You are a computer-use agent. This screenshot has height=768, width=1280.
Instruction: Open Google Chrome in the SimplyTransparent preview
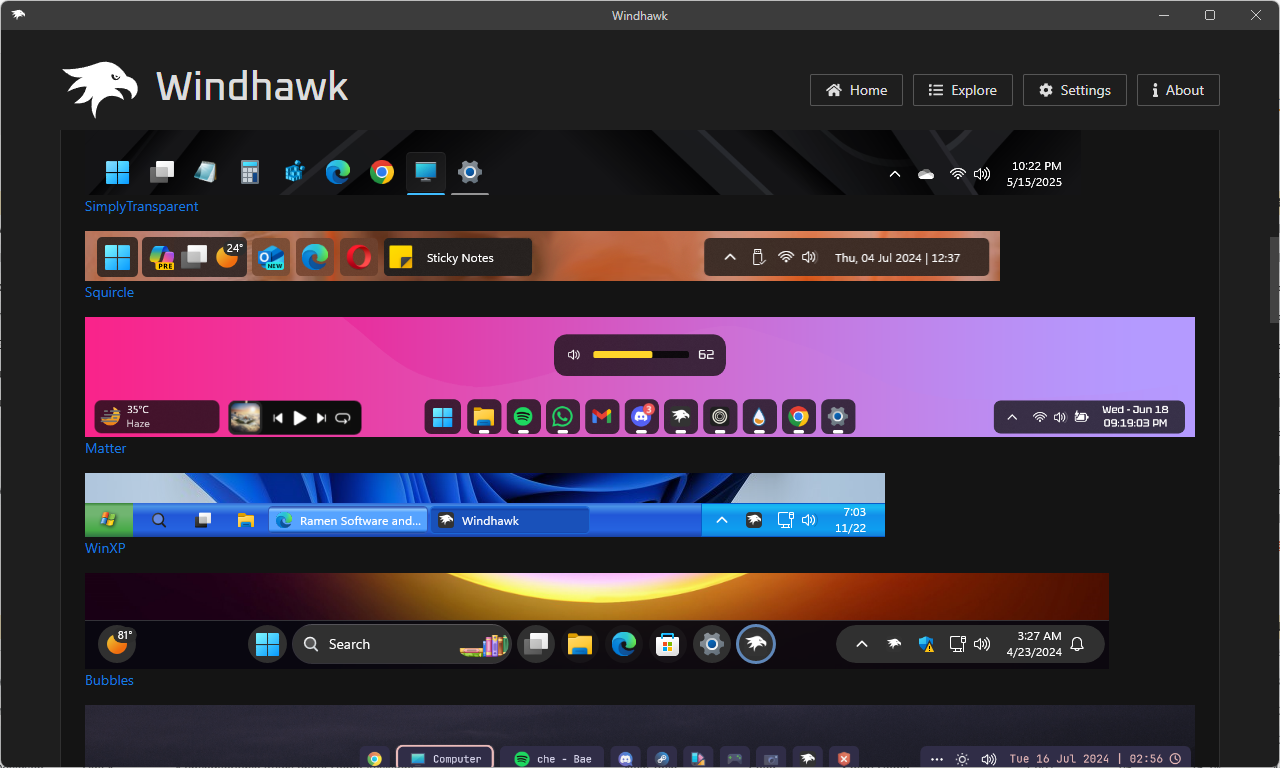coord(381,172)
